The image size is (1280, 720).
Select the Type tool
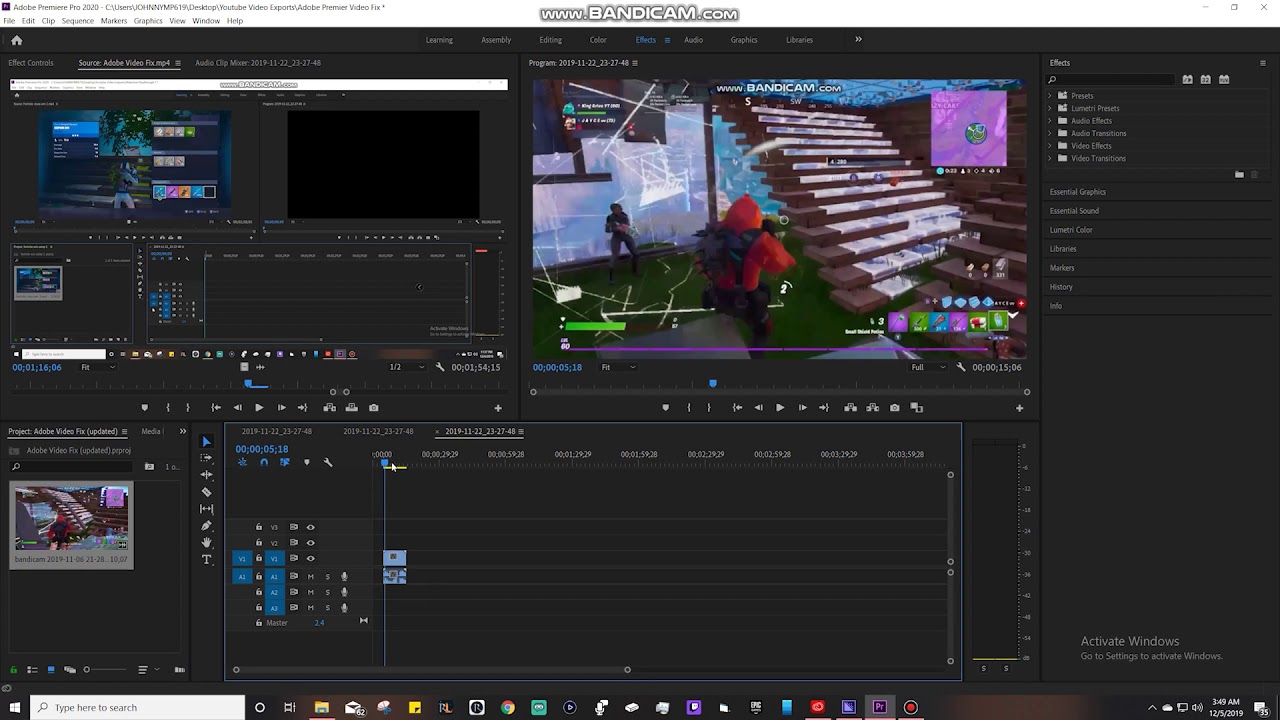click(x=207, y=560)
